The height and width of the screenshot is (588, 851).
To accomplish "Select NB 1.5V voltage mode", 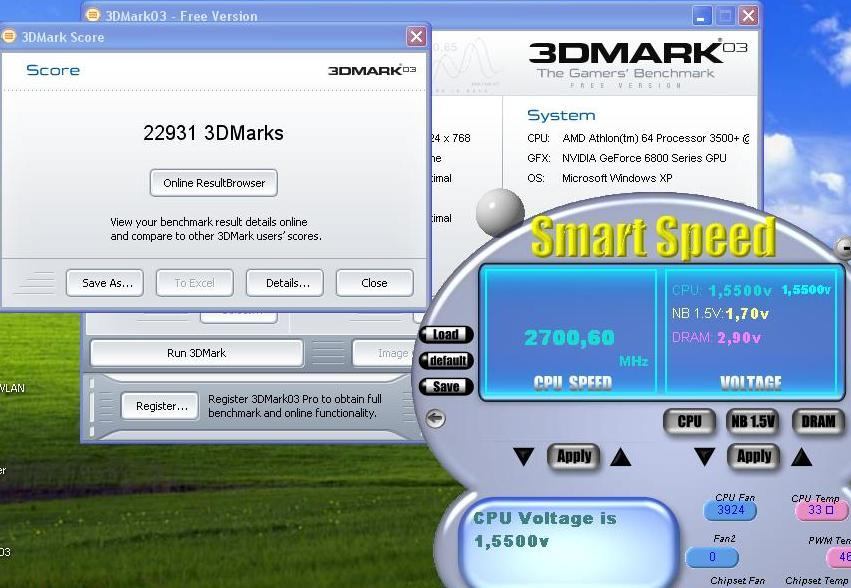I will click(x=752, y=421).
